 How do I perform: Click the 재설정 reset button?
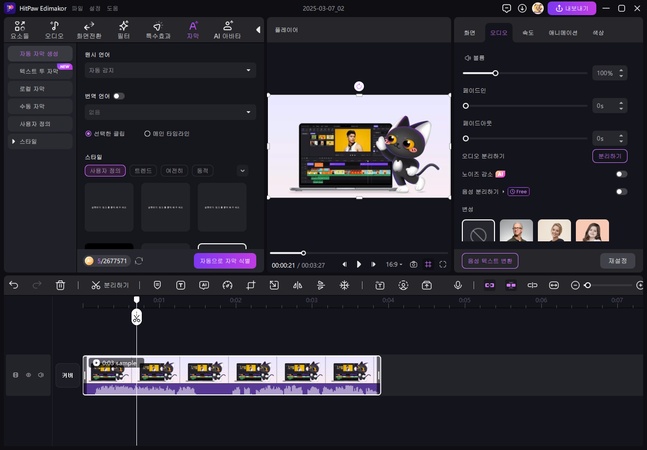coord(617,260)
